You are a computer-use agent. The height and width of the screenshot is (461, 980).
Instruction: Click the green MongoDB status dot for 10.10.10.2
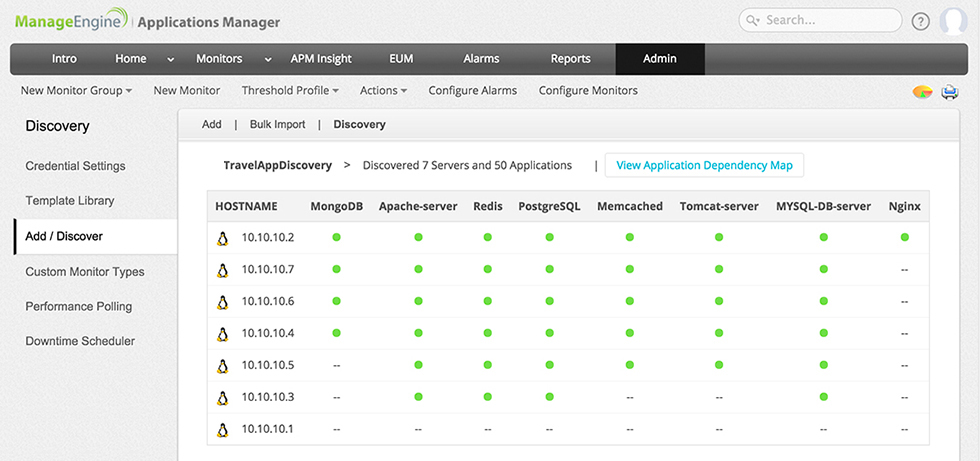point(336,237)
